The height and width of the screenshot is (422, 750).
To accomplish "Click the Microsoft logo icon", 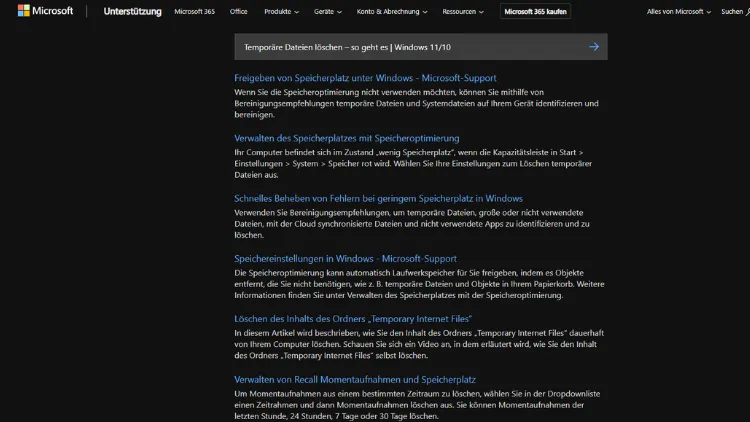I will [23, 11].
